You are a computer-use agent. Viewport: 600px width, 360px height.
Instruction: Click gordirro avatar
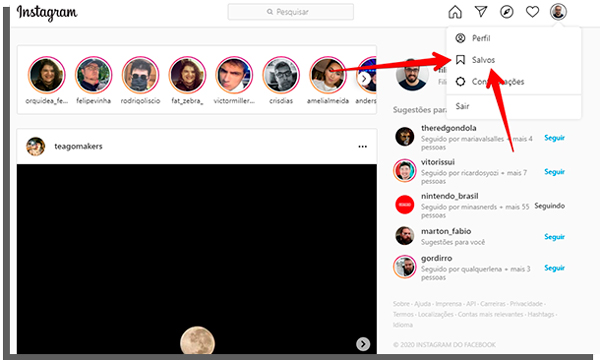click(404, 267)
